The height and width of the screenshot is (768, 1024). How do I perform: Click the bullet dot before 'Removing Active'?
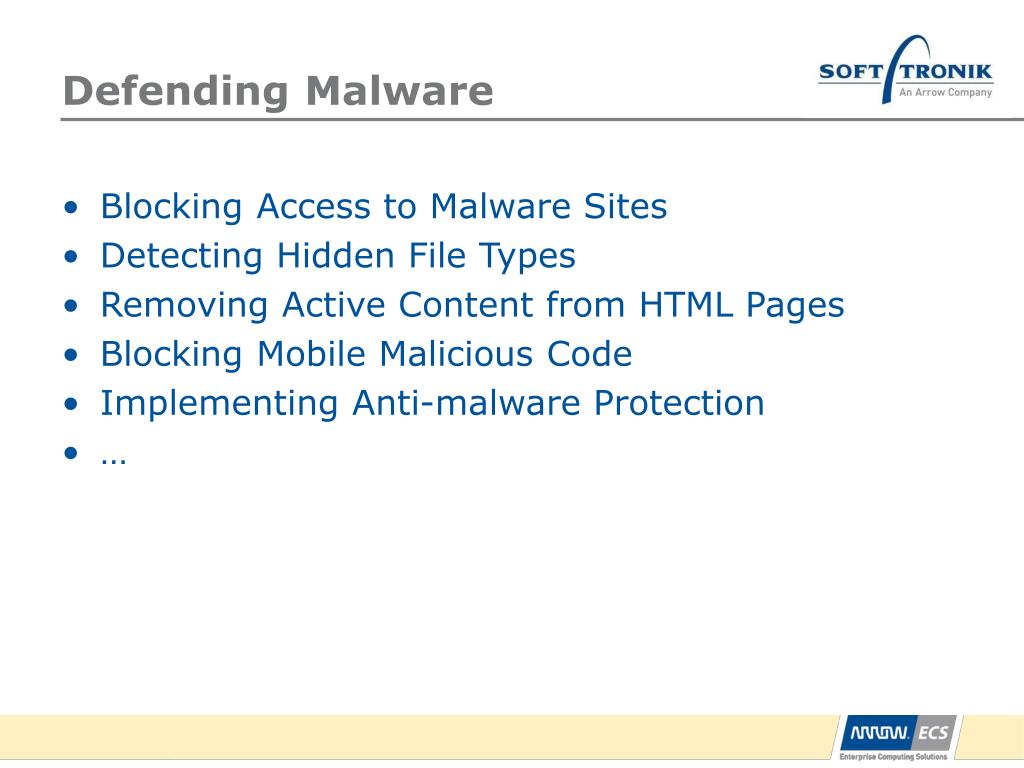[x=71, y=306]
